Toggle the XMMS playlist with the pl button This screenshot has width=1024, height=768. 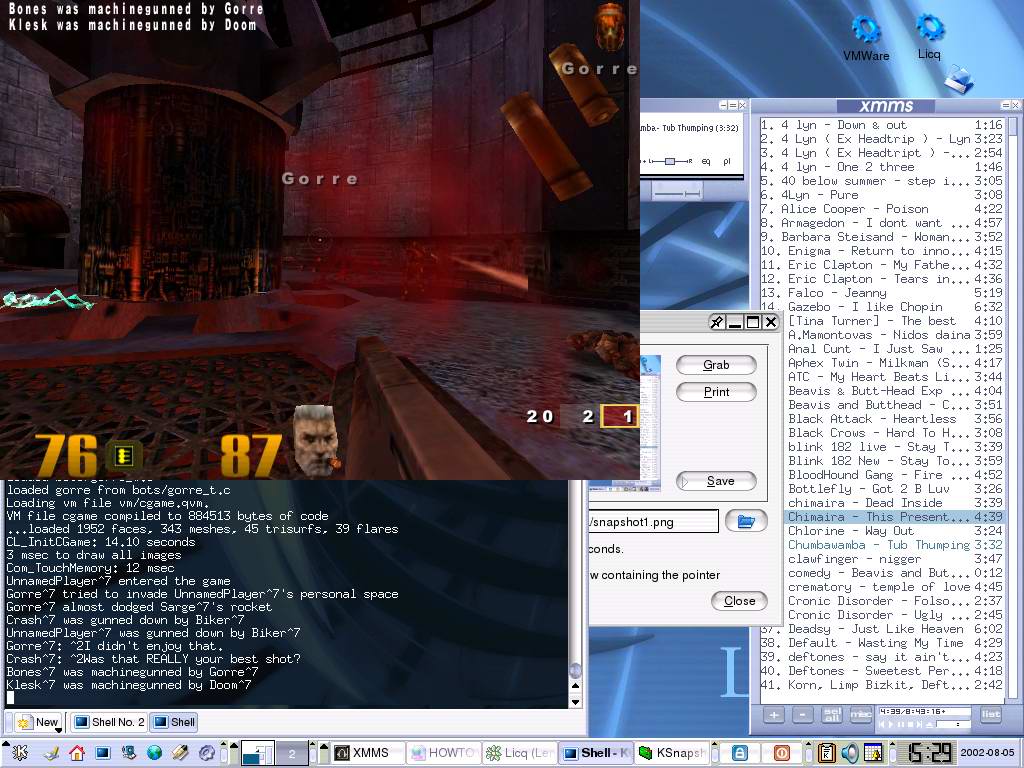[x=727, y=161]
